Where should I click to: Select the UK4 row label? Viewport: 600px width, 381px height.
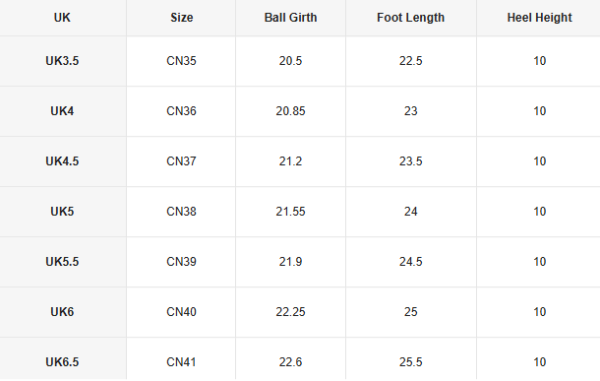62,111
